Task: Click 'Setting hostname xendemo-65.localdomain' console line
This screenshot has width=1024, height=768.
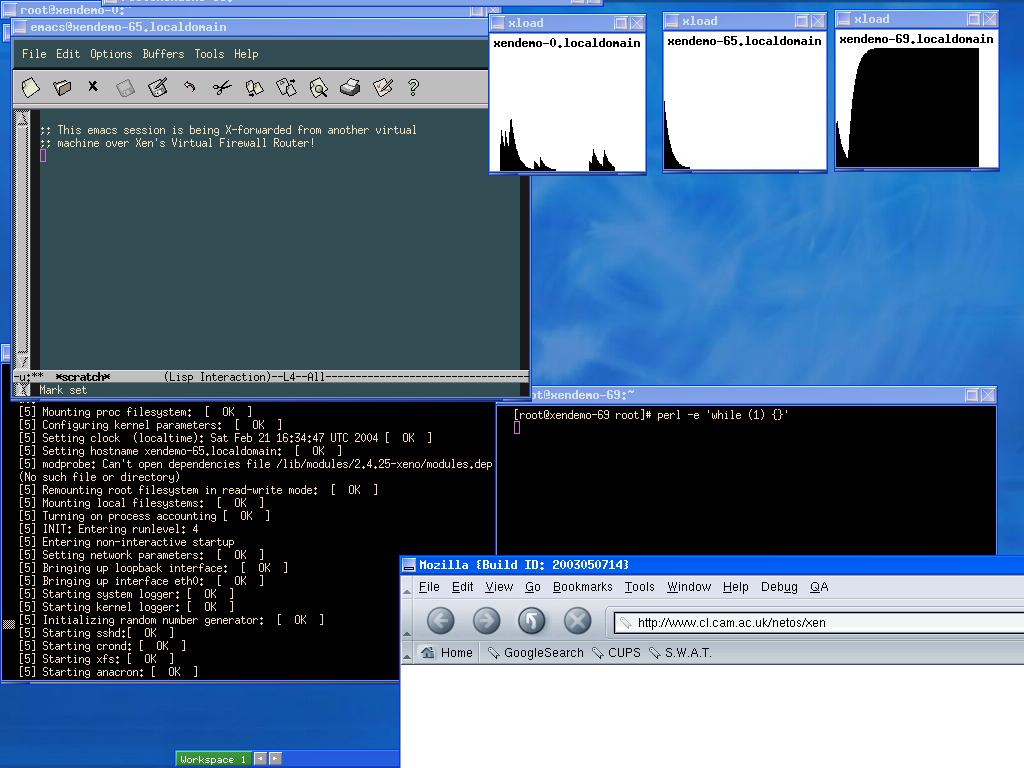Action: pyautogui.click(x=180, y=451)
